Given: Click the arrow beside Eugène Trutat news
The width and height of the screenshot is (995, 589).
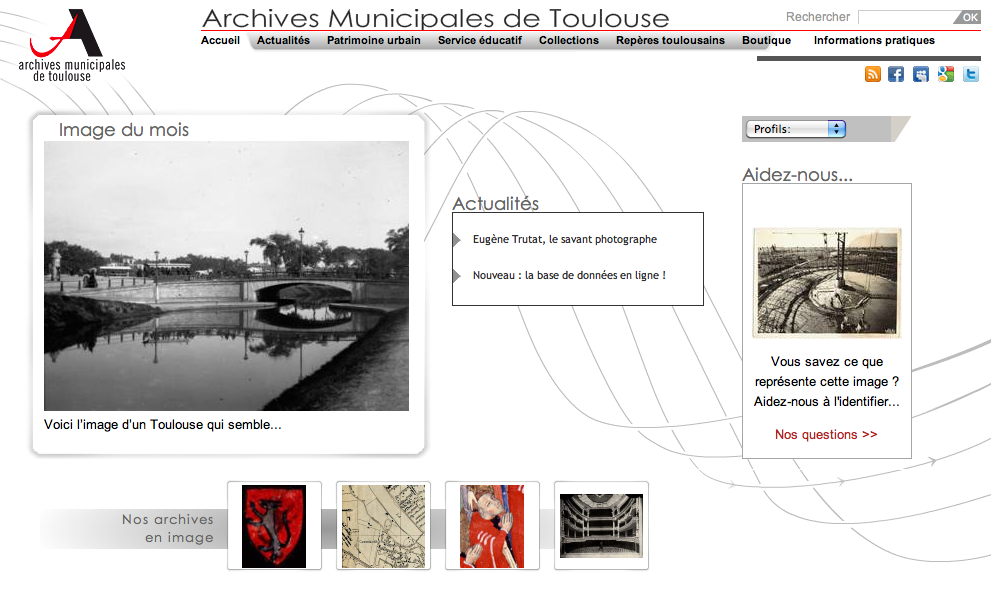Looking at the screenshot, I should click(456, 240).
